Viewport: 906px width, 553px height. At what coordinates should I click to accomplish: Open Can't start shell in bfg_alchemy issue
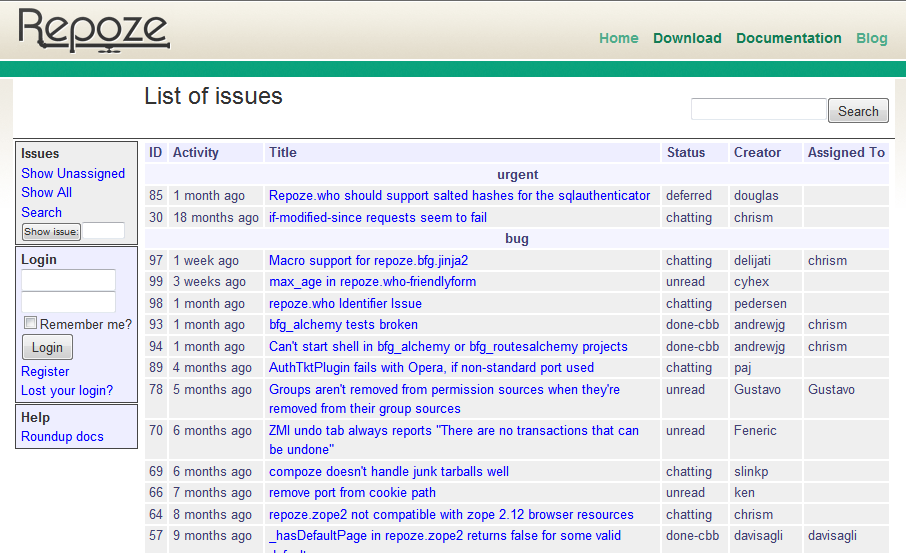[448, 347]
